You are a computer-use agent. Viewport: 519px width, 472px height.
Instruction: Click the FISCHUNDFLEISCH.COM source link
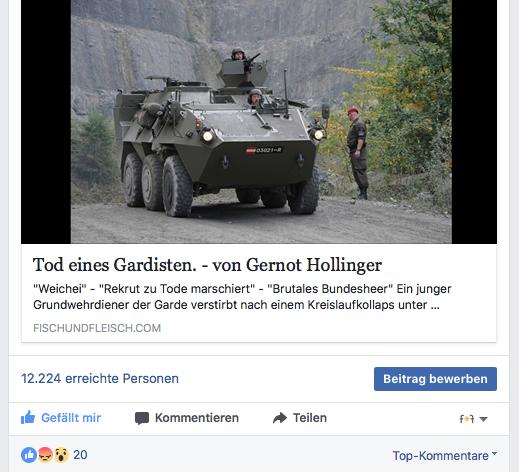[x=97, y=328]
